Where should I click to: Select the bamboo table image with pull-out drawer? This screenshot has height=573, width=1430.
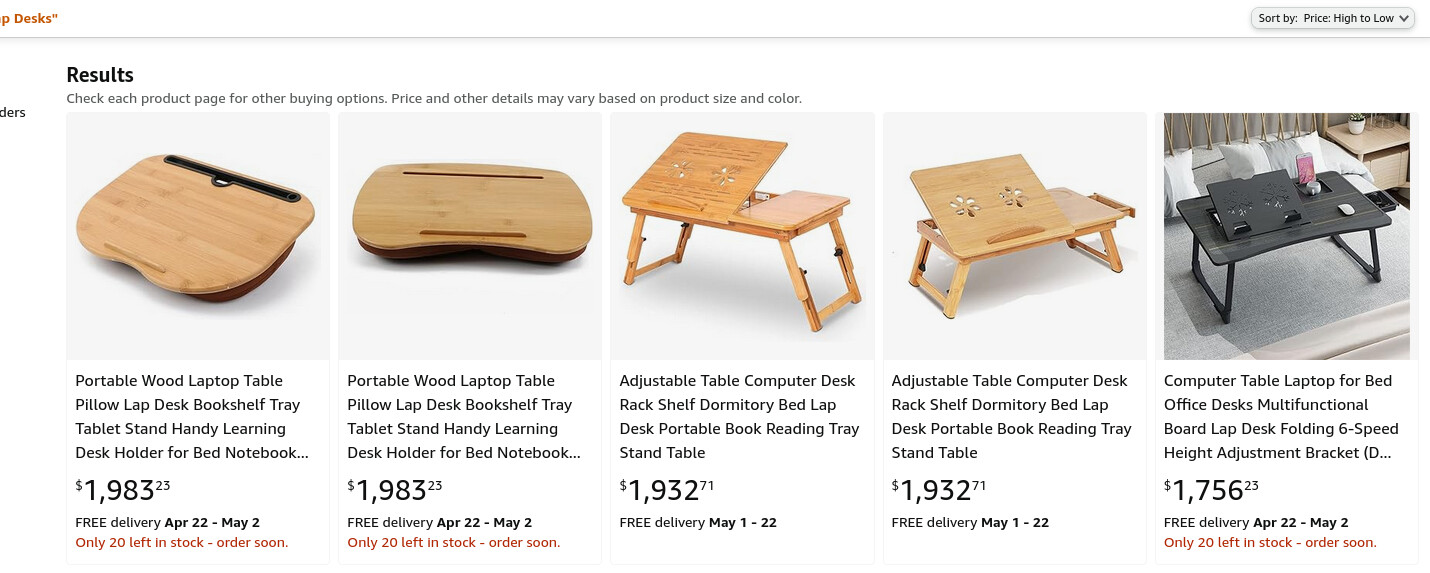coord(1014,235)
